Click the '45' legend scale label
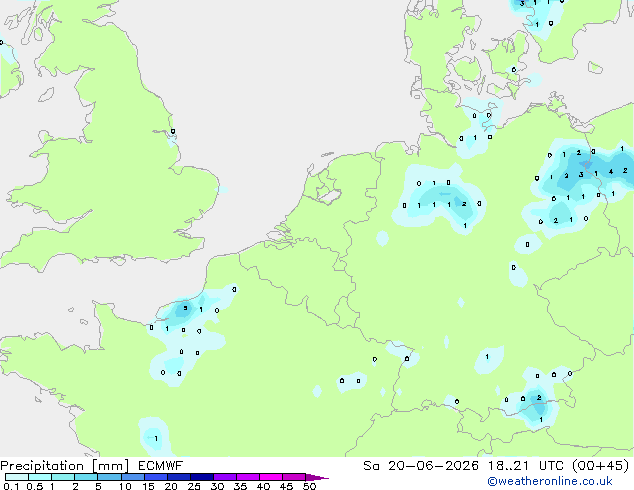Image resolution: width=634 pixels, height=490 pixels. point(286,486)
